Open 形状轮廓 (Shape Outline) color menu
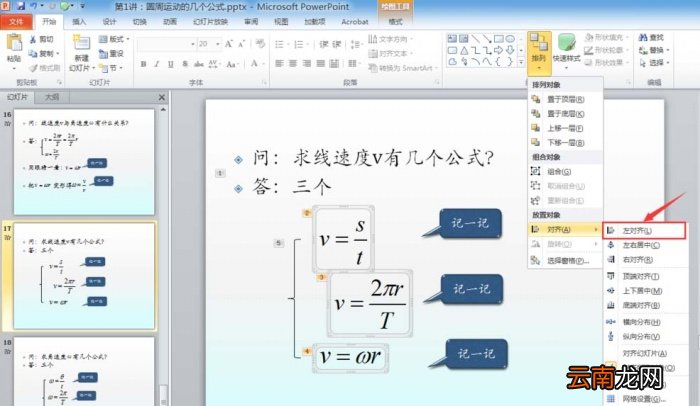 coord(606,50)
